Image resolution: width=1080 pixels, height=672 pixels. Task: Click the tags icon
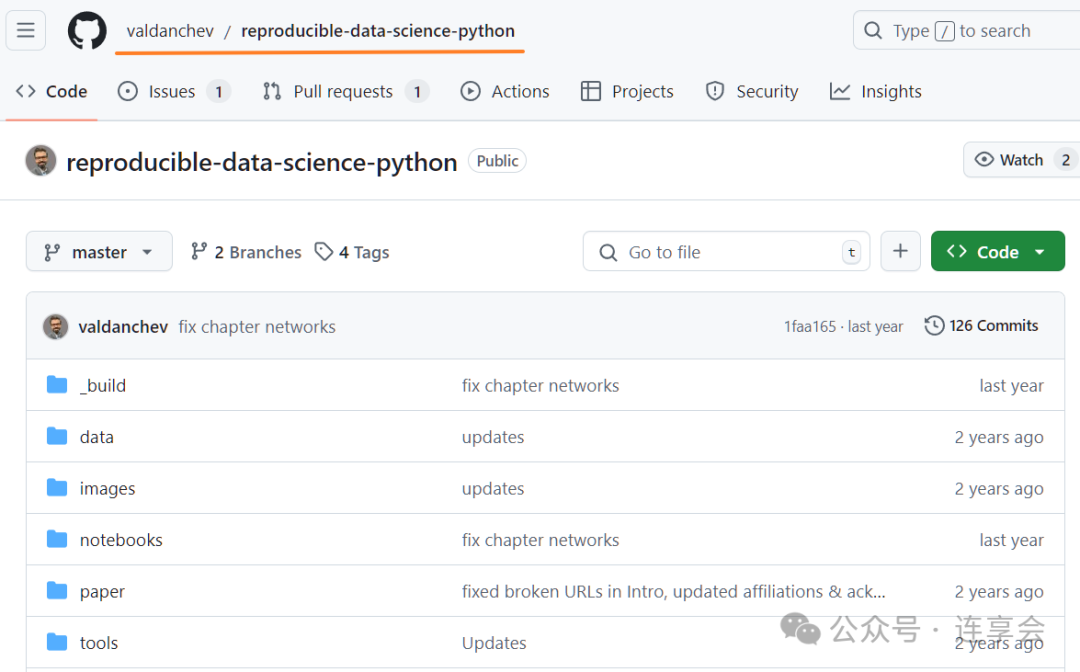point(324,252)
